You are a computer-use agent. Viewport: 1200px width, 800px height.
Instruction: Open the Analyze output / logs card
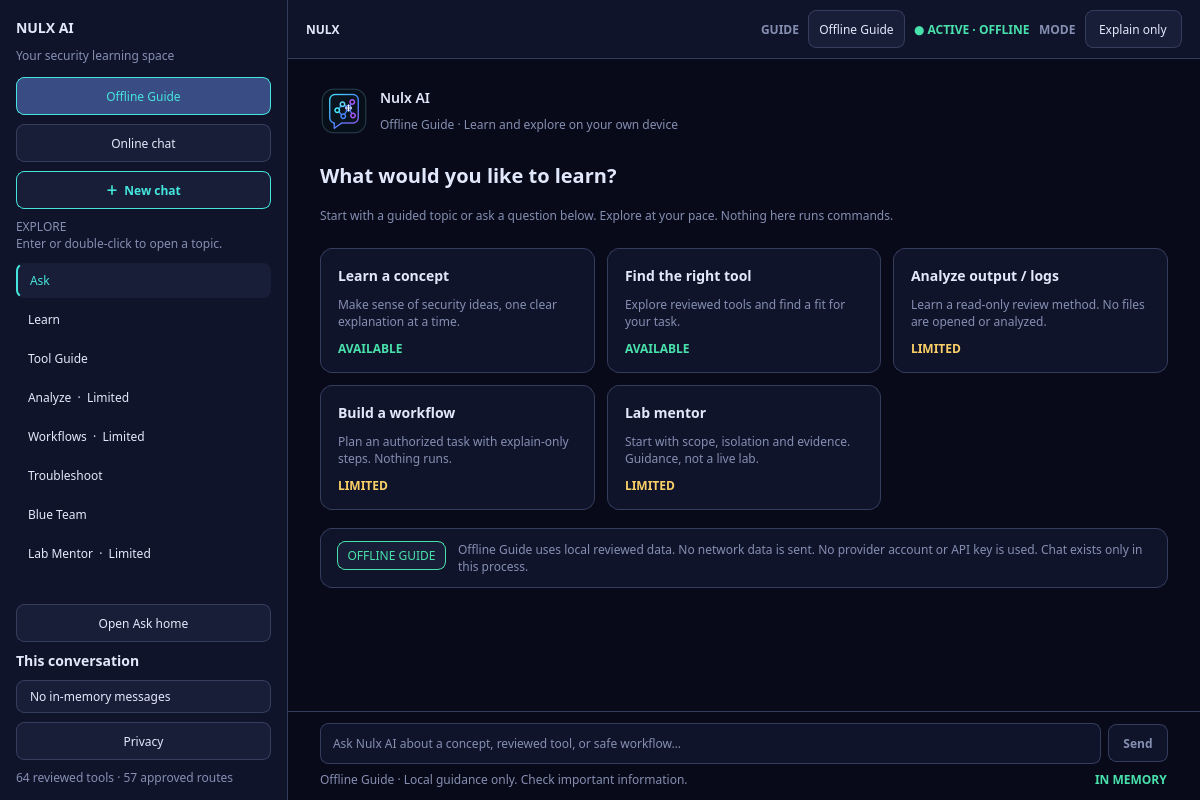click(1030, 310)
